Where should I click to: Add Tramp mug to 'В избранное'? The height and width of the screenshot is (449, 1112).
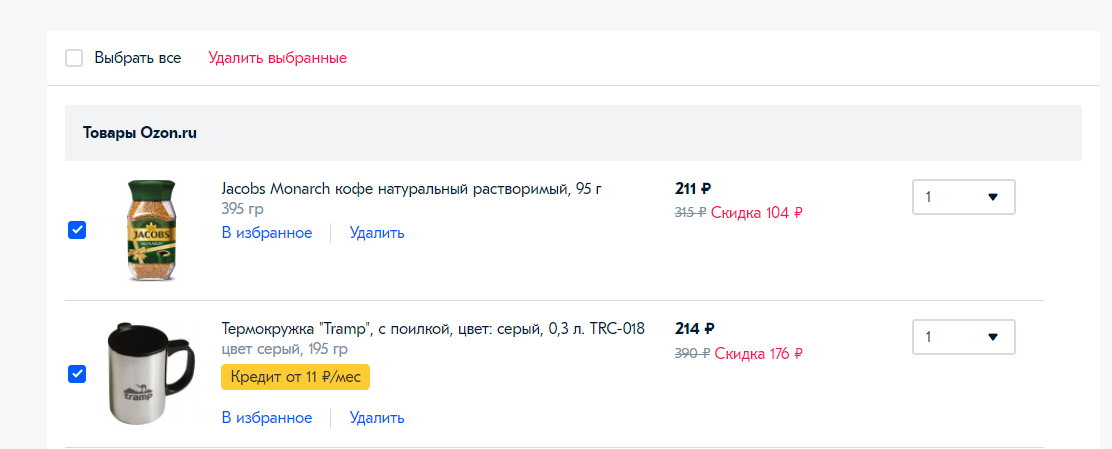[267, 418]
